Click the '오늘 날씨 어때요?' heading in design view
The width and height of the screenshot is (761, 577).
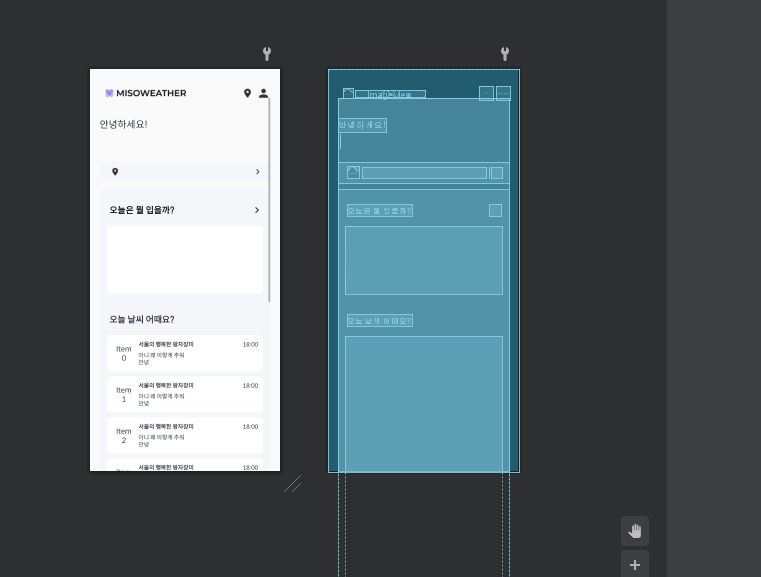click(142, 319)
